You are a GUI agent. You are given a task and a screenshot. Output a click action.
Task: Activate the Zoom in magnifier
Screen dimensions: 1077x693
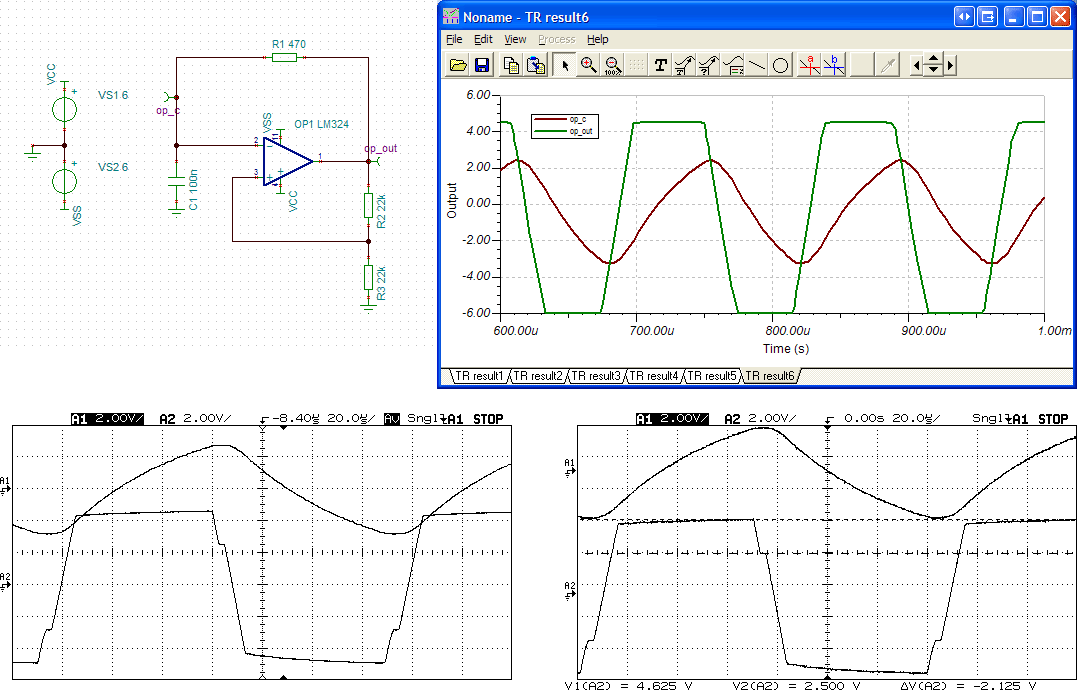pyautogui.click(x=589, y=65)
